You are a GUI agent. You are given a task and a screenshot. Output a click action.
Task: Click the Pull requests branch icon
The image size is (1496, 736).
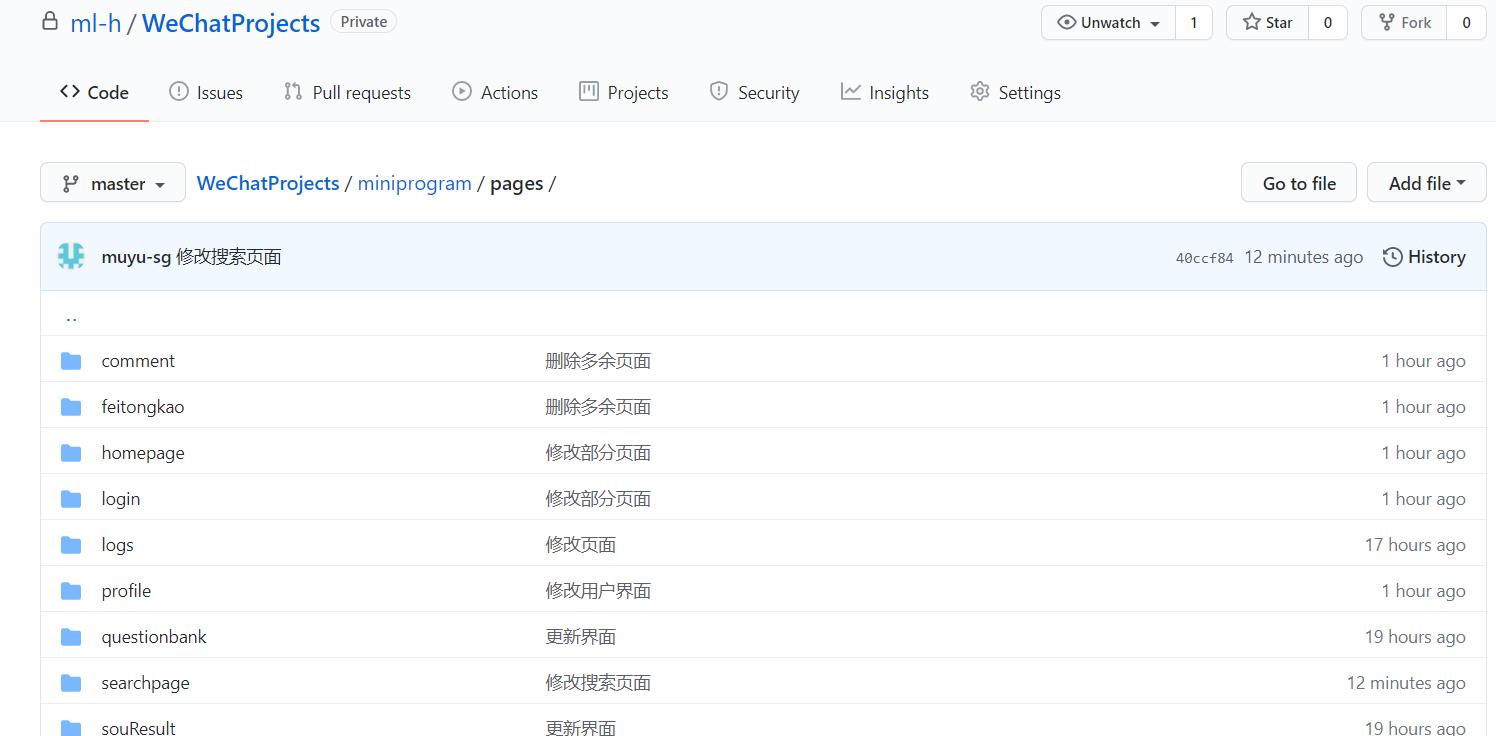(293, 92)
